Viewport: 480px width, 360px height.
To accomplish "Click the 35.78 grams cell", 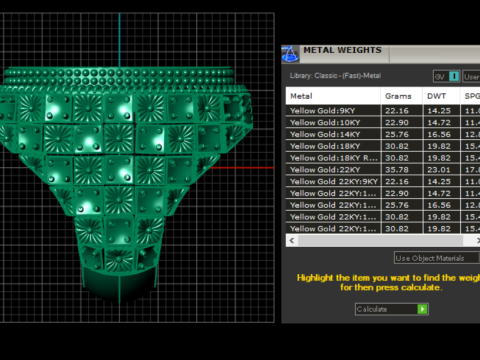I will (x=402, y=170).
